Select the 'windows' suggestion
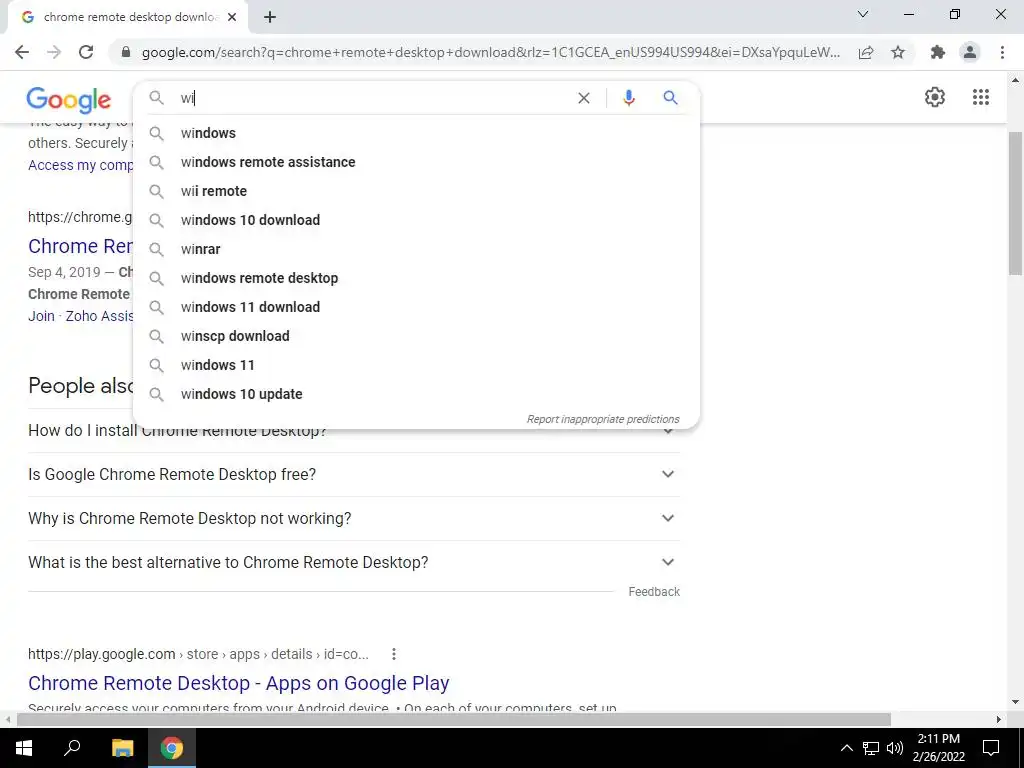 (x=416, y=133)
